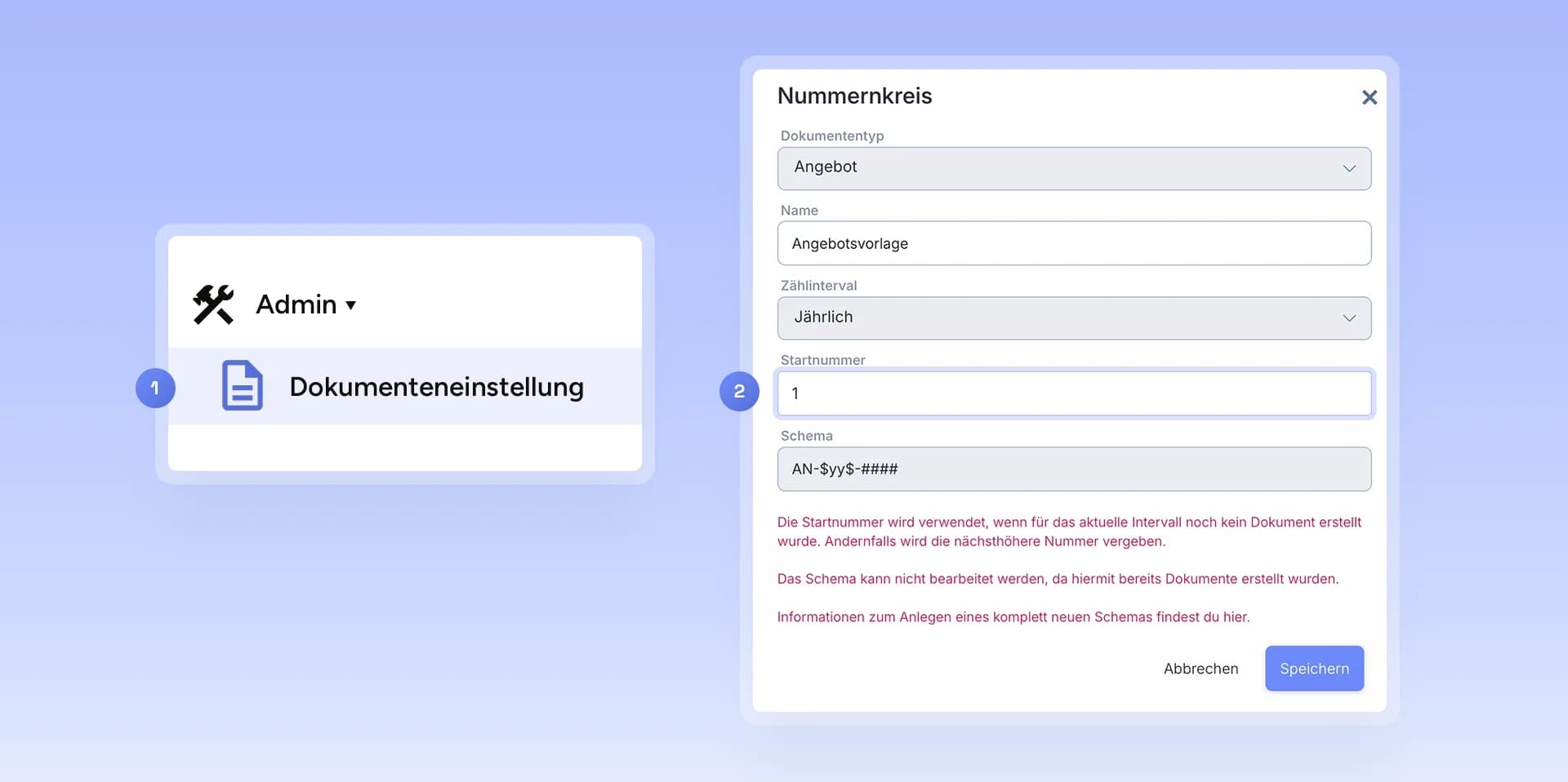The image size is (1568, 782).
Task: Click the Startnummer explanation hint text
Action: point(1069,531)
